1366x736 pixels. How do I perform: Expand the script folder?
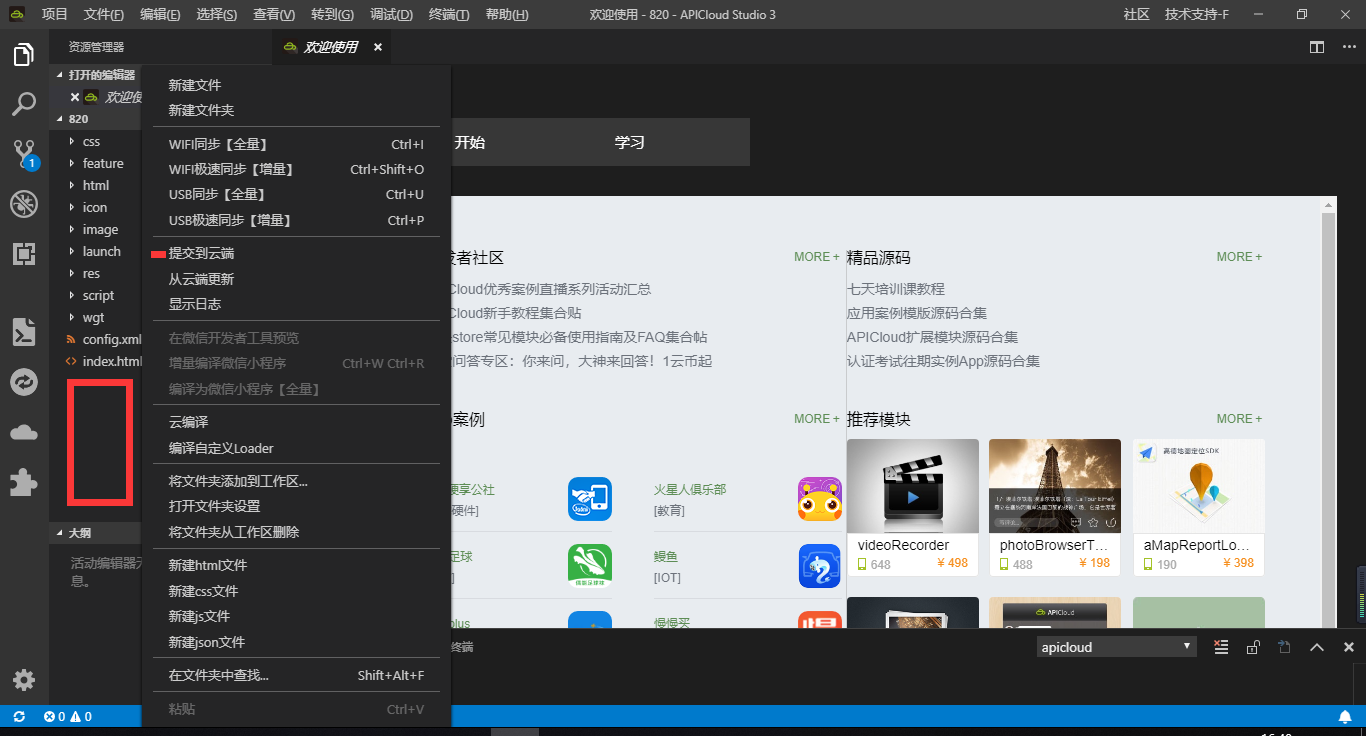(x=96, y=295)
